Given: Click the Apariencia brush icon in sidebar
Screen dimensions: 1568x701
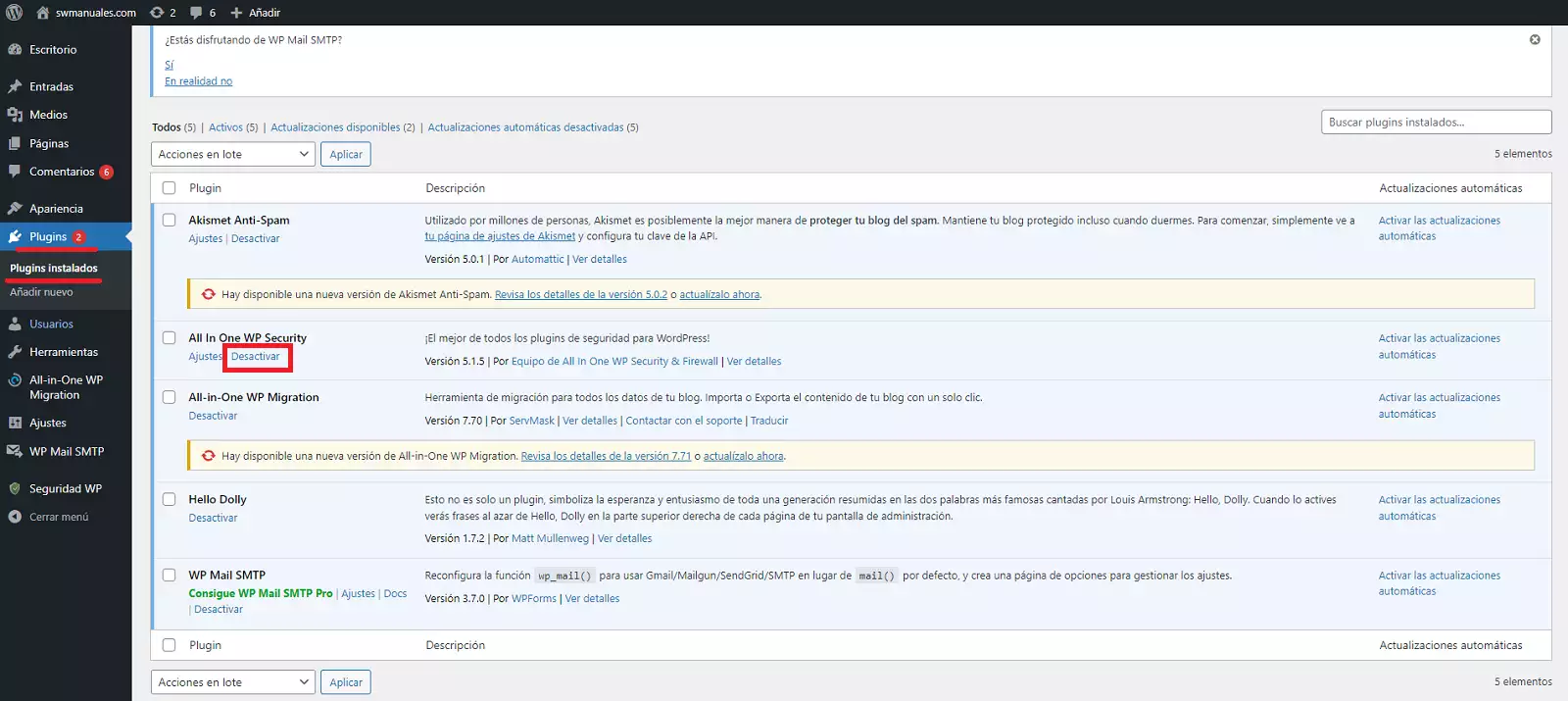Looking at the screenshot, I should (15, 209).
